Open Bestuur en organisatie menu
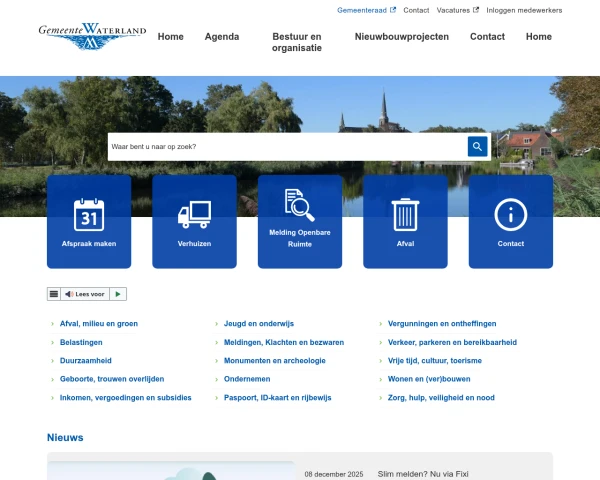 point(297,42)
